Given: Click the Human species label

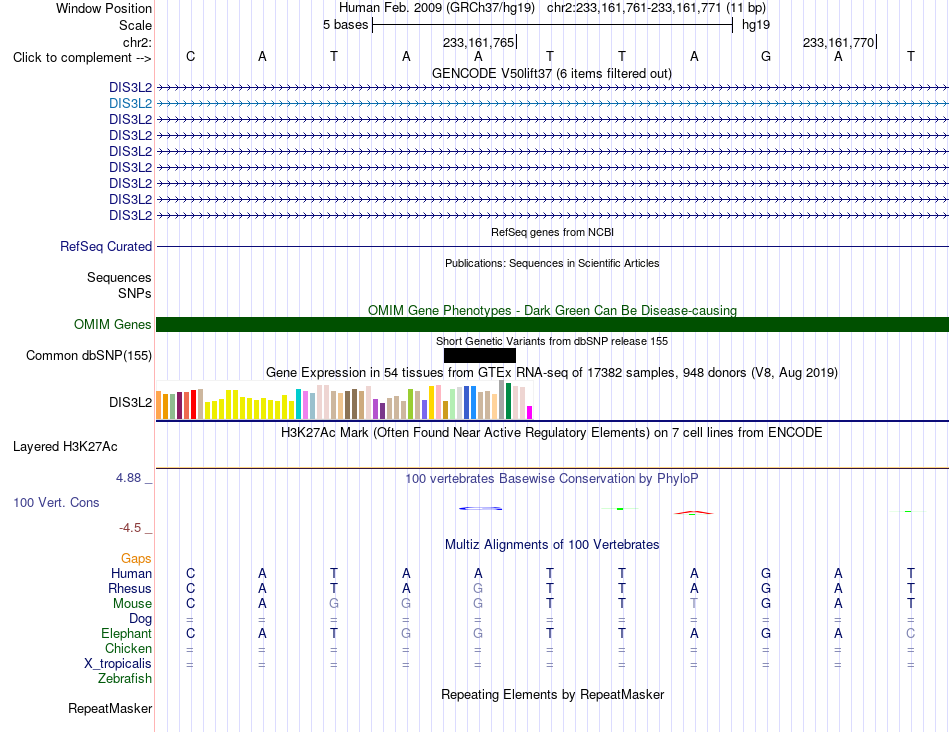Looking at the screenshot, I should (x=131, y=573).
